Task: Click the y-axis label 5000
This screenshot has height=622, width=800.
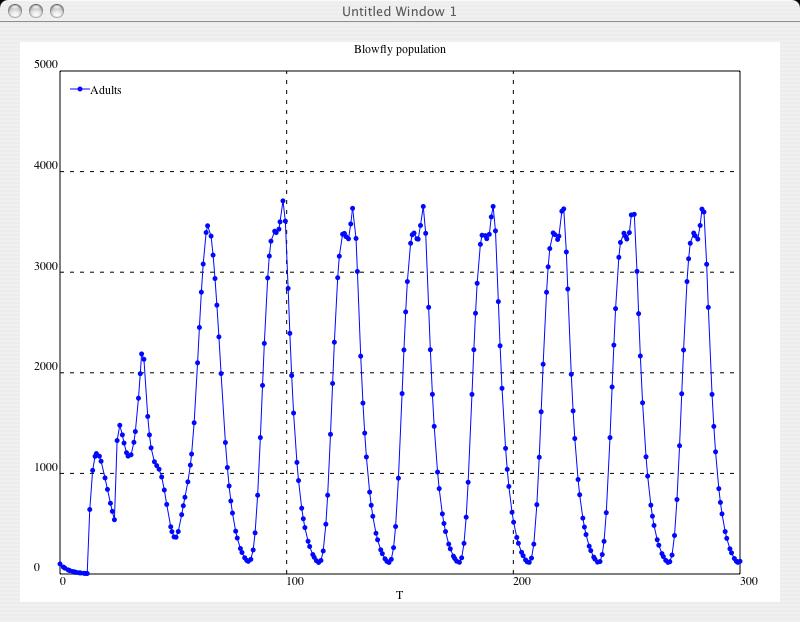Action: click(x=46, y=64)
